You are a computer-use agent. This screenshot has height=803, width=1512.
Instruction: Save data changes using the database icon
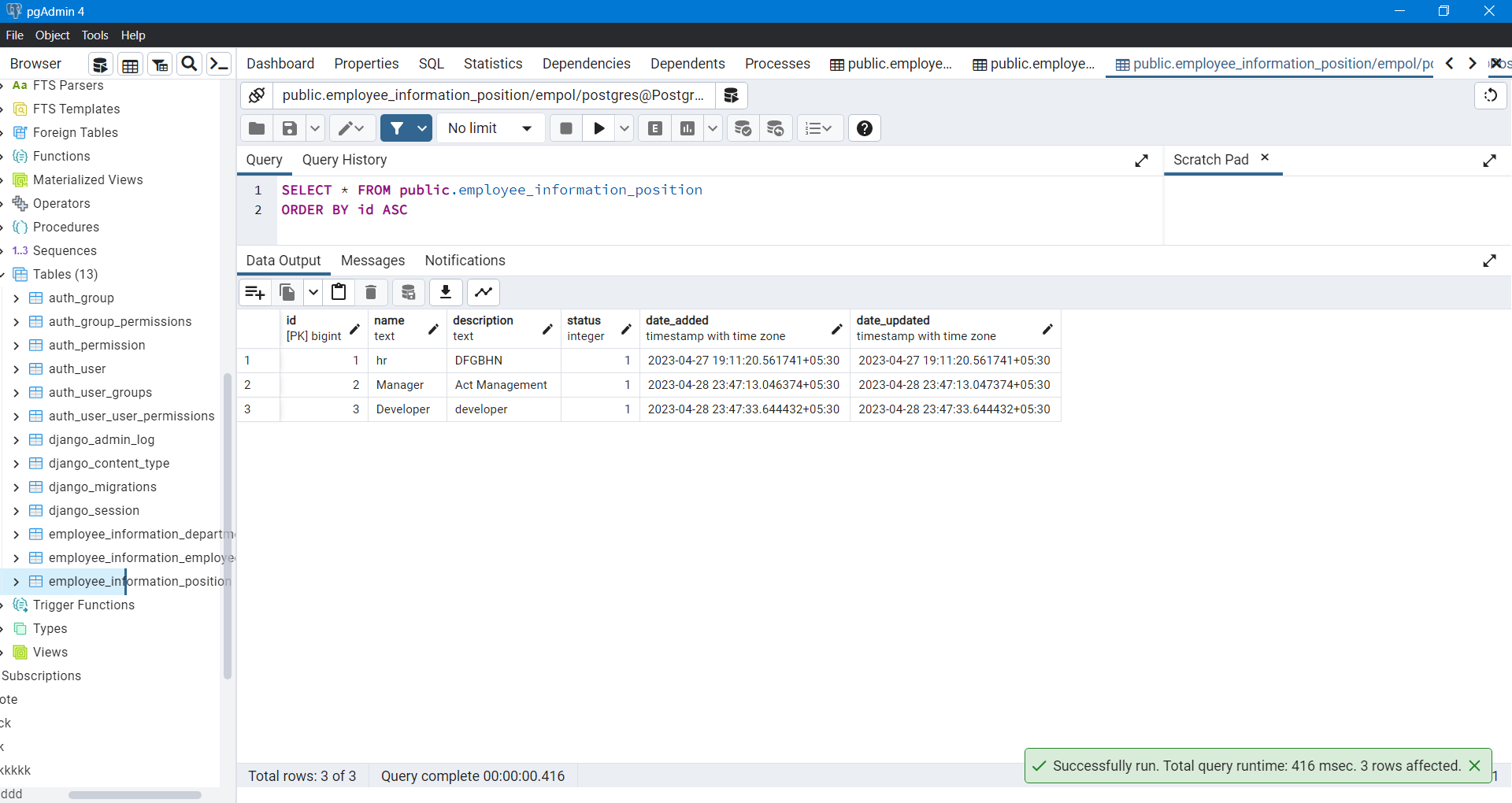click(408, 292)
